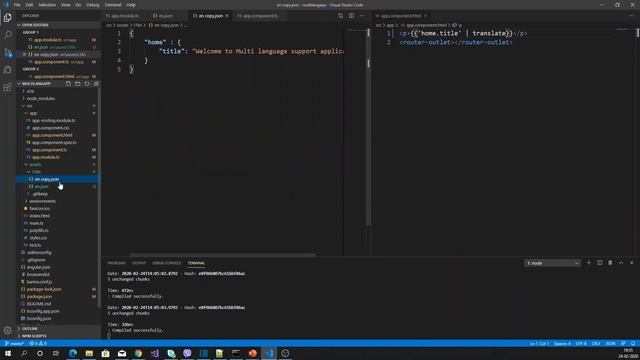The width and height of the screenshot is (640, 360).
Task: Click the Refresh Explorer icon
Action: coord(87,84)
